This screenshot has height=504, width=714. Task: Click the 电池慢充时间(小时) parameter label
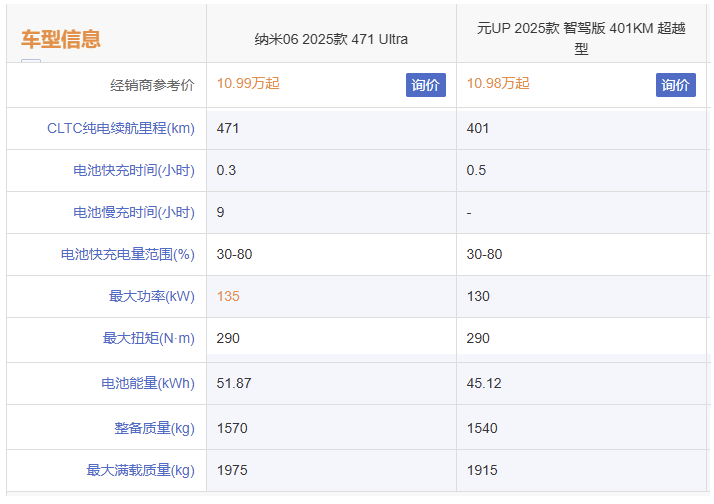133,212
